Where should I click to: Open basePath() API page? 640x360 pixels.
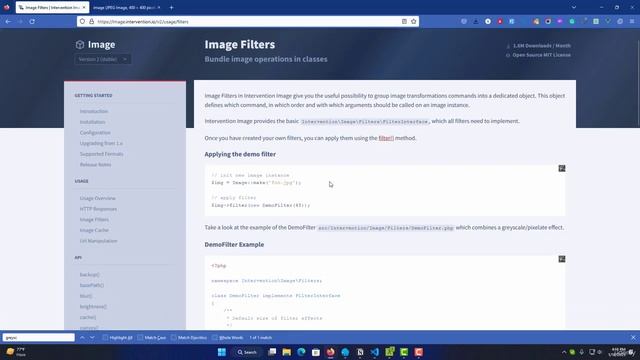(92, 285)
